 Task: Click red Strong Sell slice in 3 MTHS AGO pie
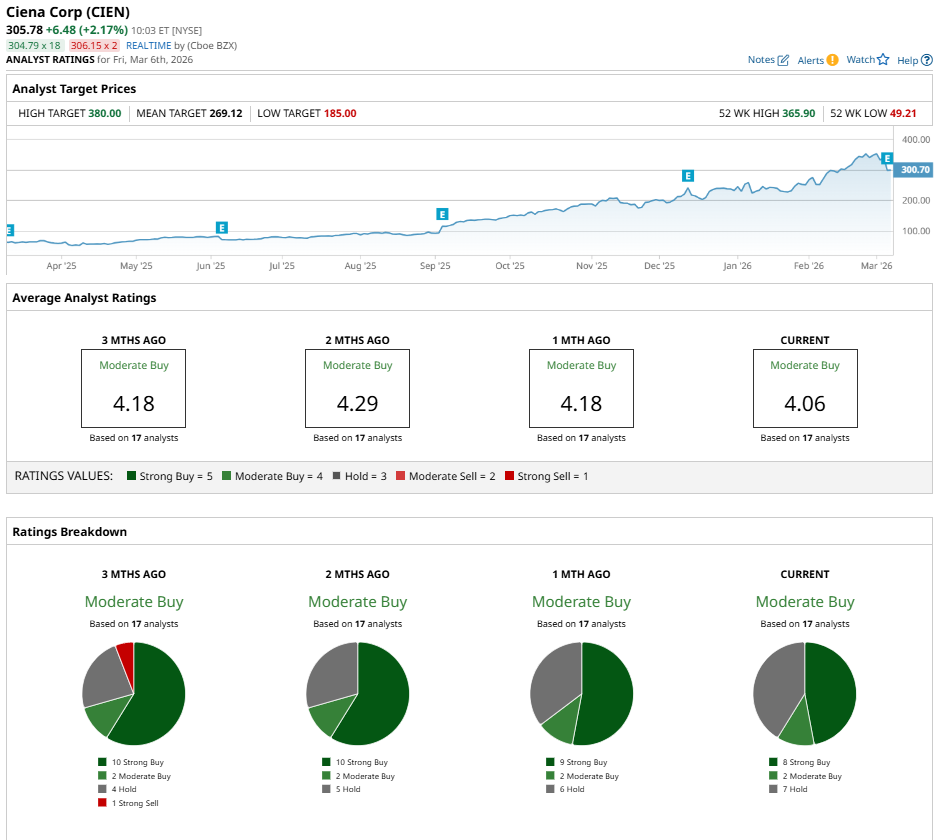125,657
